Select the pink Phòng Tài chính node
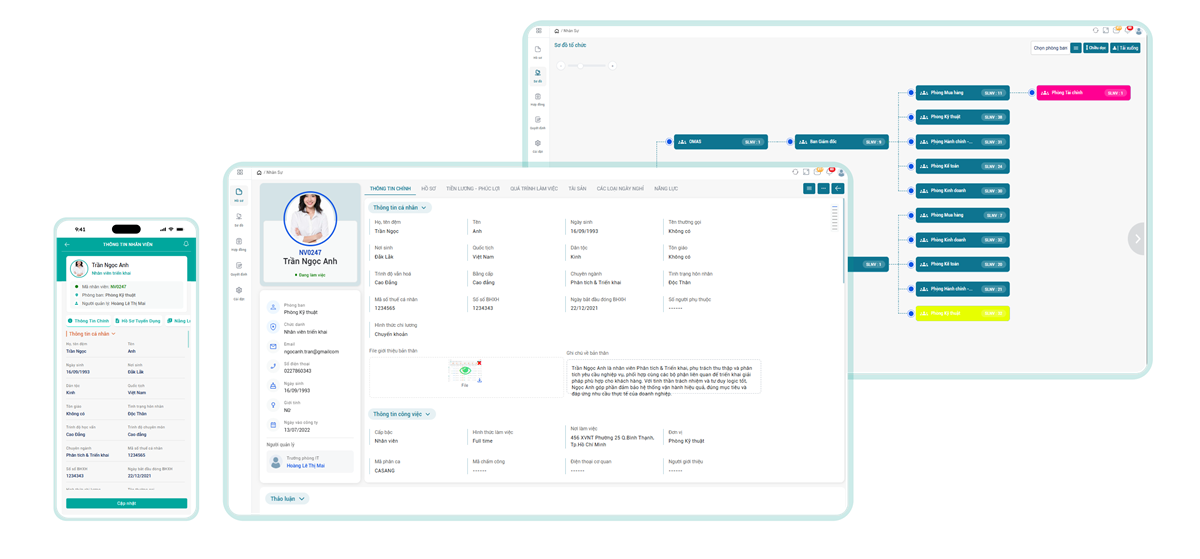The width and height of the screenshot is (1200, 559). [x=1082, y=93]
